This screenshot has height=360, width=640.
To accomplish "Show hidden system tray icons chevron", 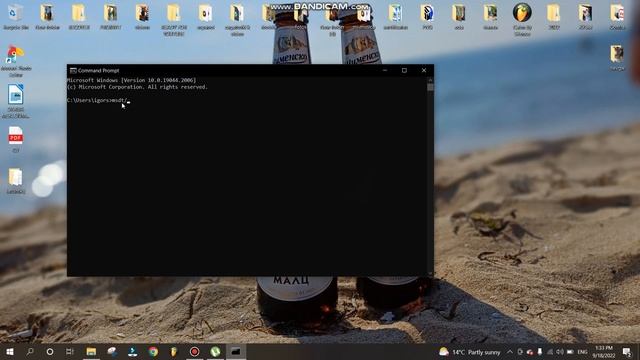I will (x=510, y=352).
